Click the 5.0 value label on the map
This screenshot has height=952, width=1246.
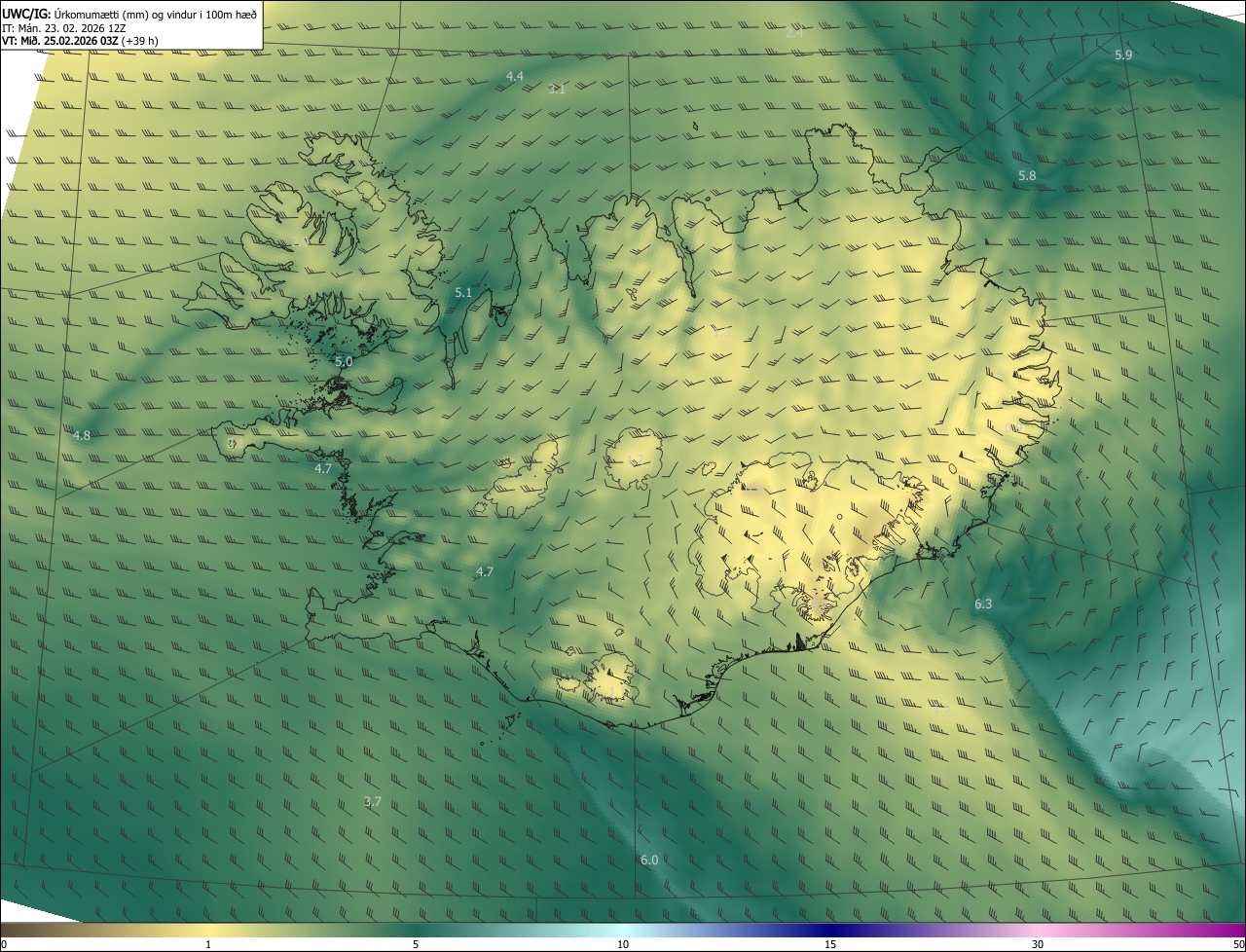344,361
